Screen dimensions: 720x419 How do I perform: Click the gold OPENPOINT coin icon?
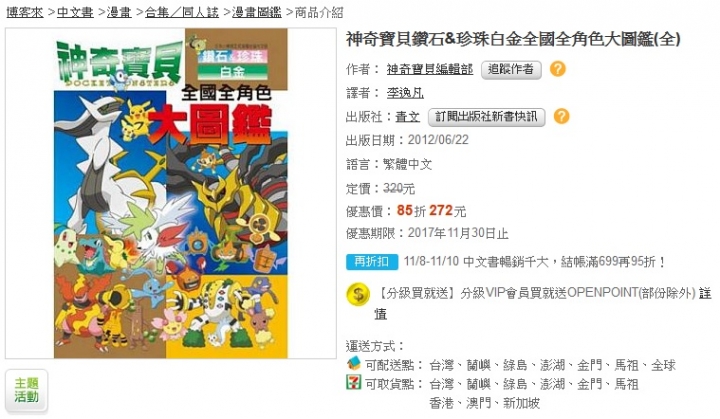[x=358, y=294]
